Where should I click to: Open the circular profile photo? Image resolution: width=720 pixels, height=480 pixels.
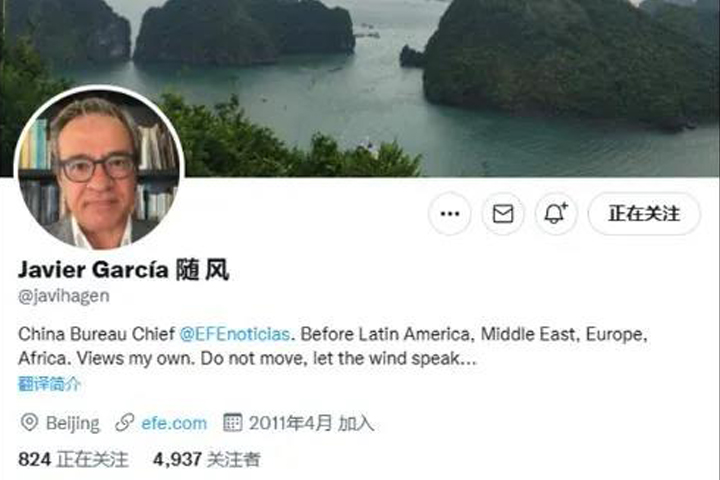click(99, 169)
